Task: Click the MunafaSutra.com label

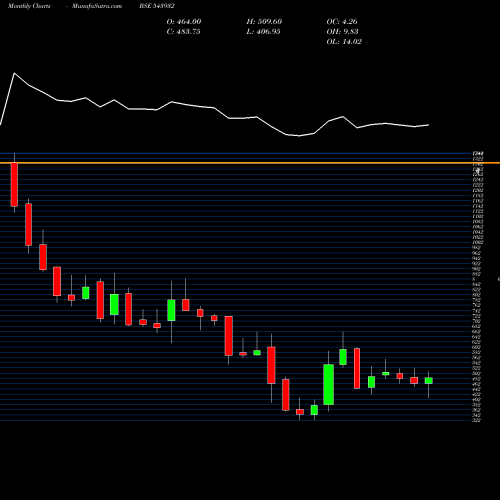Action: (97, 6)
